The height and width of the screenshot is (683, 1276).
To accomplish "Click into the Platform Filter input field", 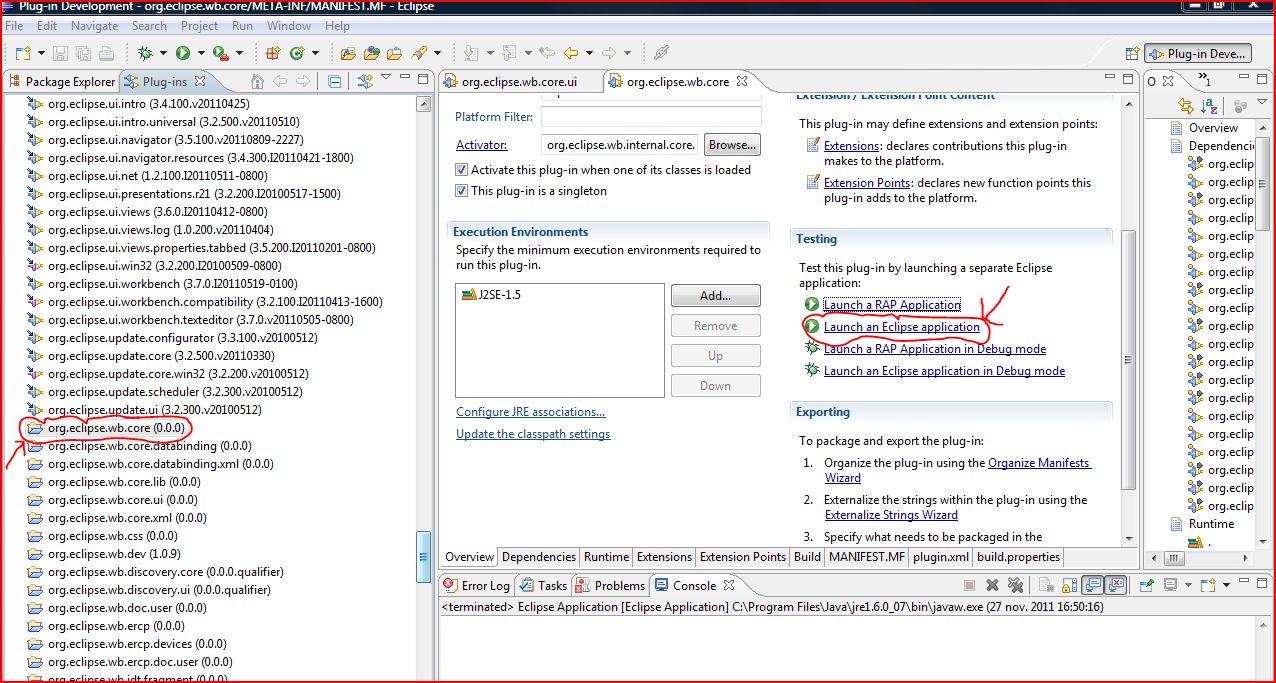I will pos(651,117).
